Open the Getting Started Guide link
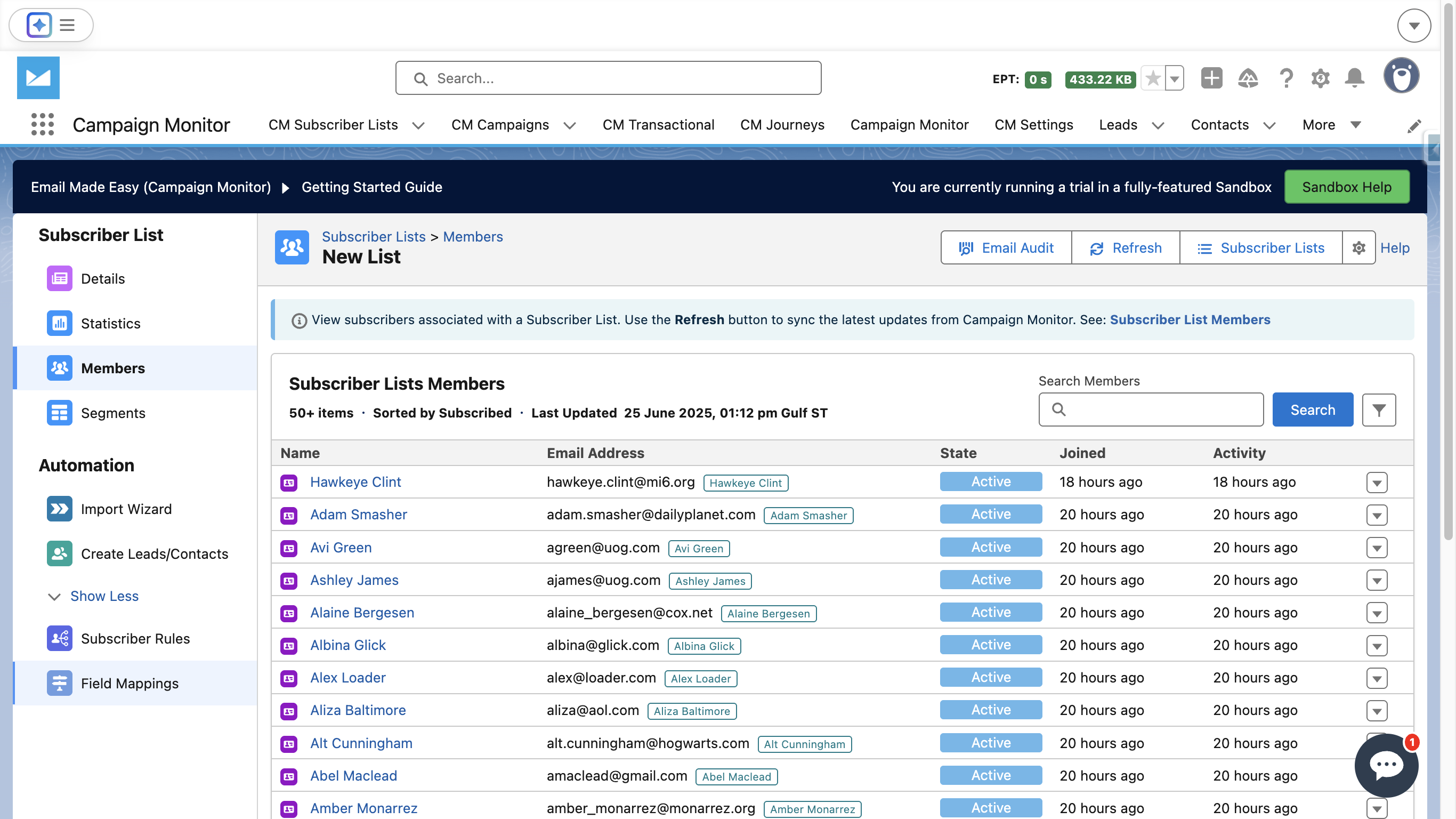The height and width of the screenshot is (819, 1456). [371, 187]
